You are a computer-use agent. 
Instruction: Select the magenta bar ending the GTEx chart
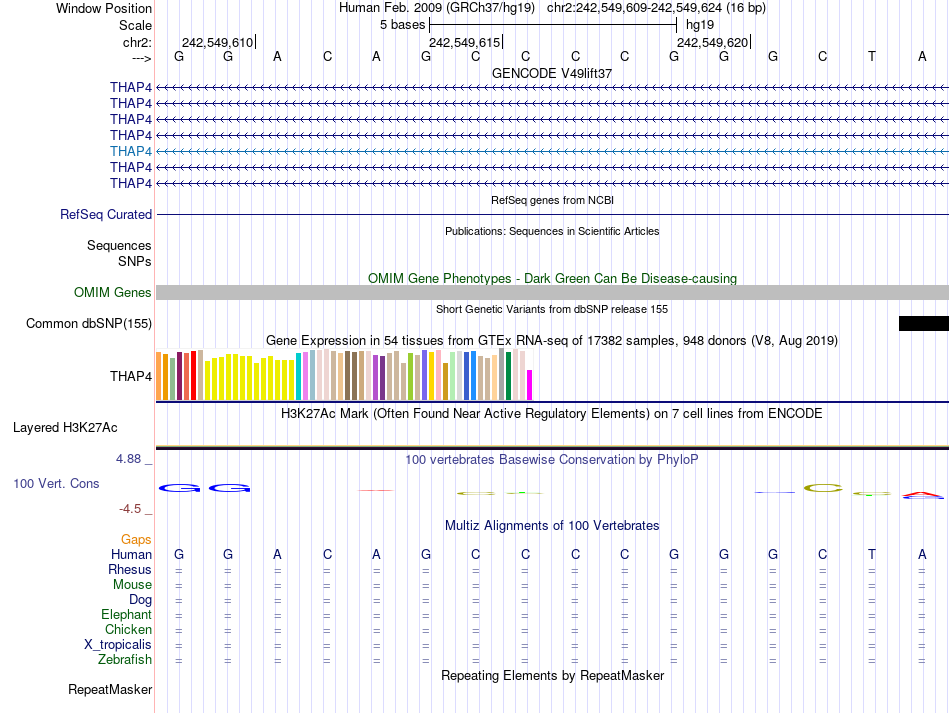point(530,385)
